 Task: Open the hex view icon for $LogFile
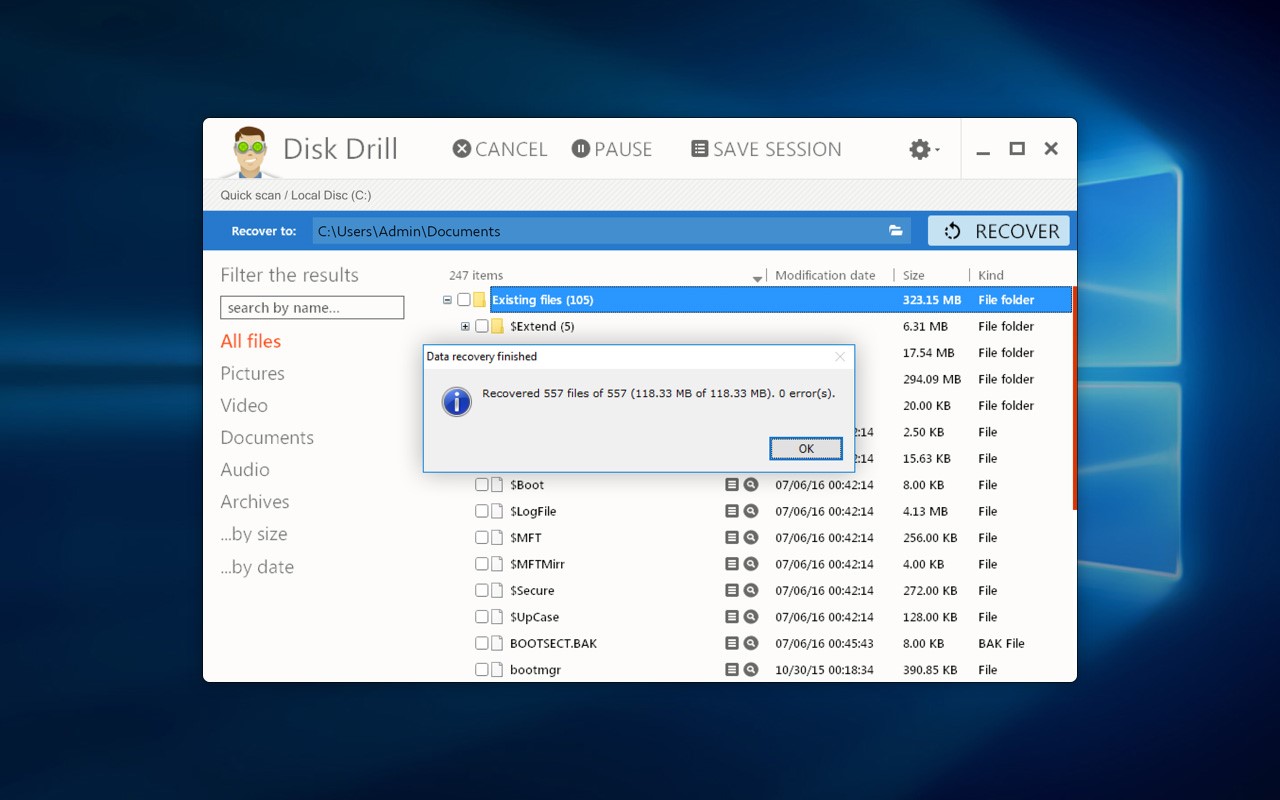coord(732,511)
